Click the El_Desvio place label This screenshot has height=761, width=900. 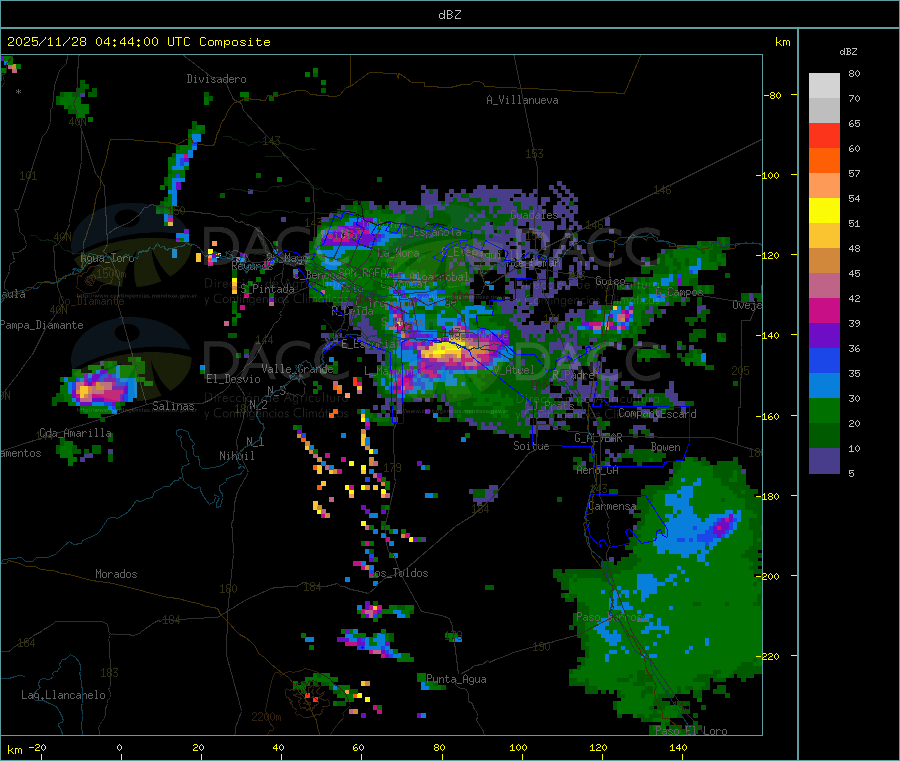click(x=233, y=379)
